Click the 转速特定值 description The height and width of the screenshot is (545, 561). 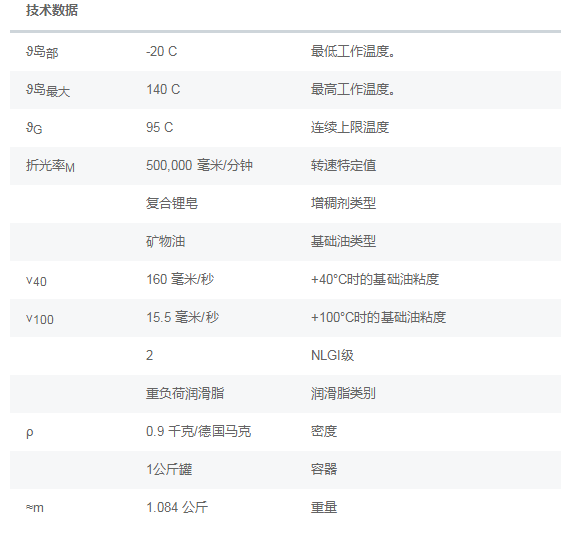point(343,165)
